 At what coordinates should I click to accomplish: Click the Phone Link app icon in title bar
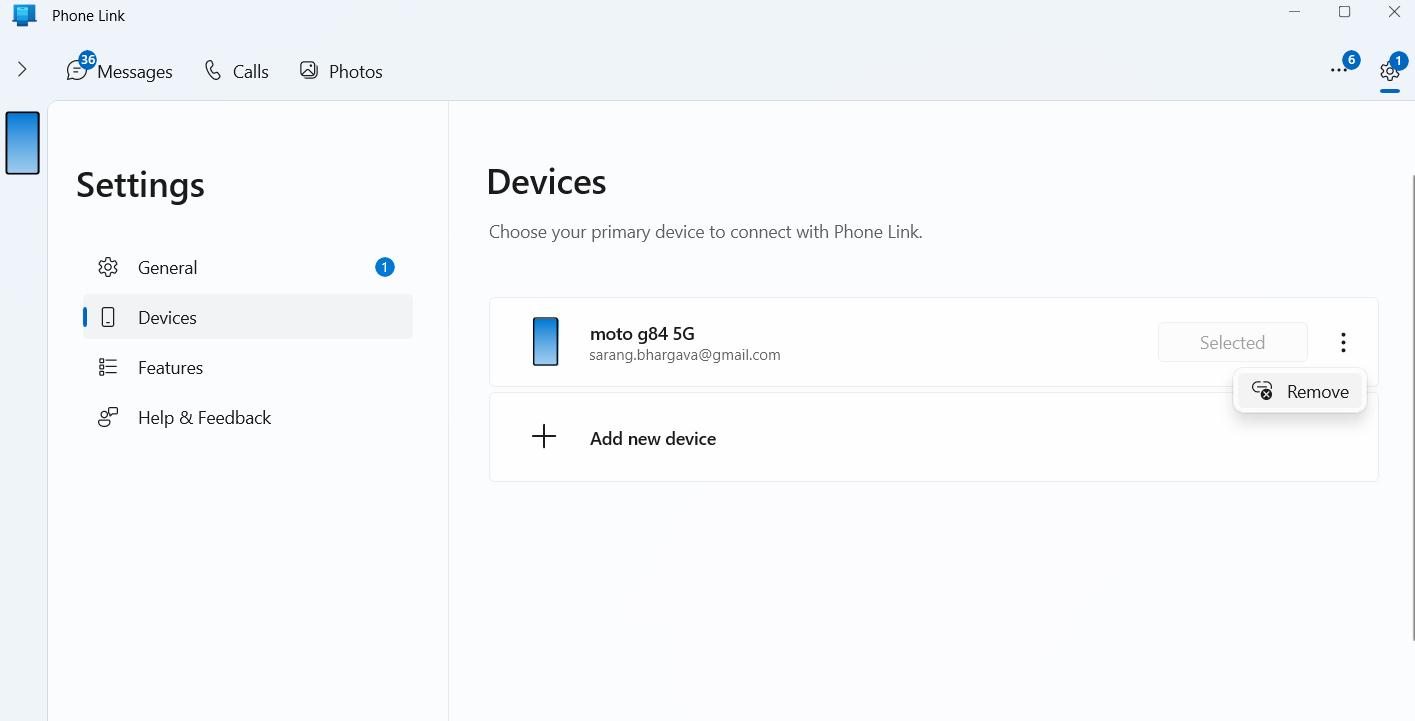24,15
